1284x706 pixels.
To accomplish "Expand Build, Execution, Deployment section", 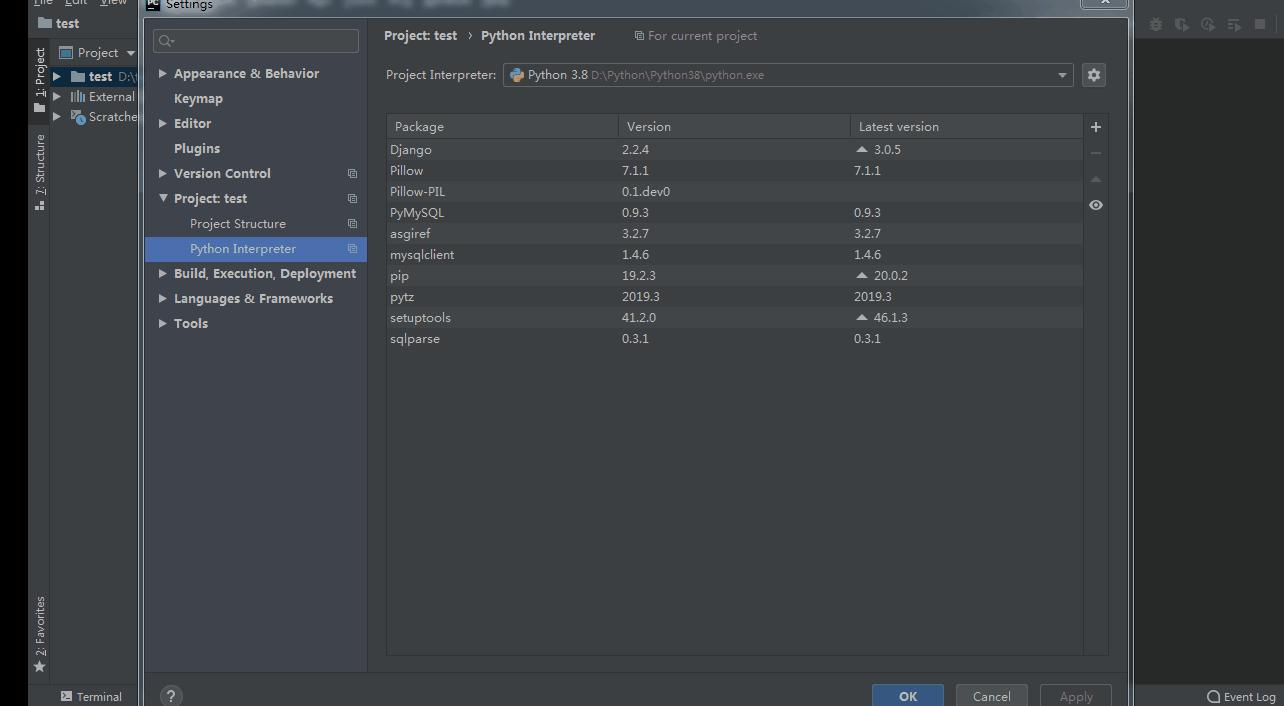I will coord(163,273).
